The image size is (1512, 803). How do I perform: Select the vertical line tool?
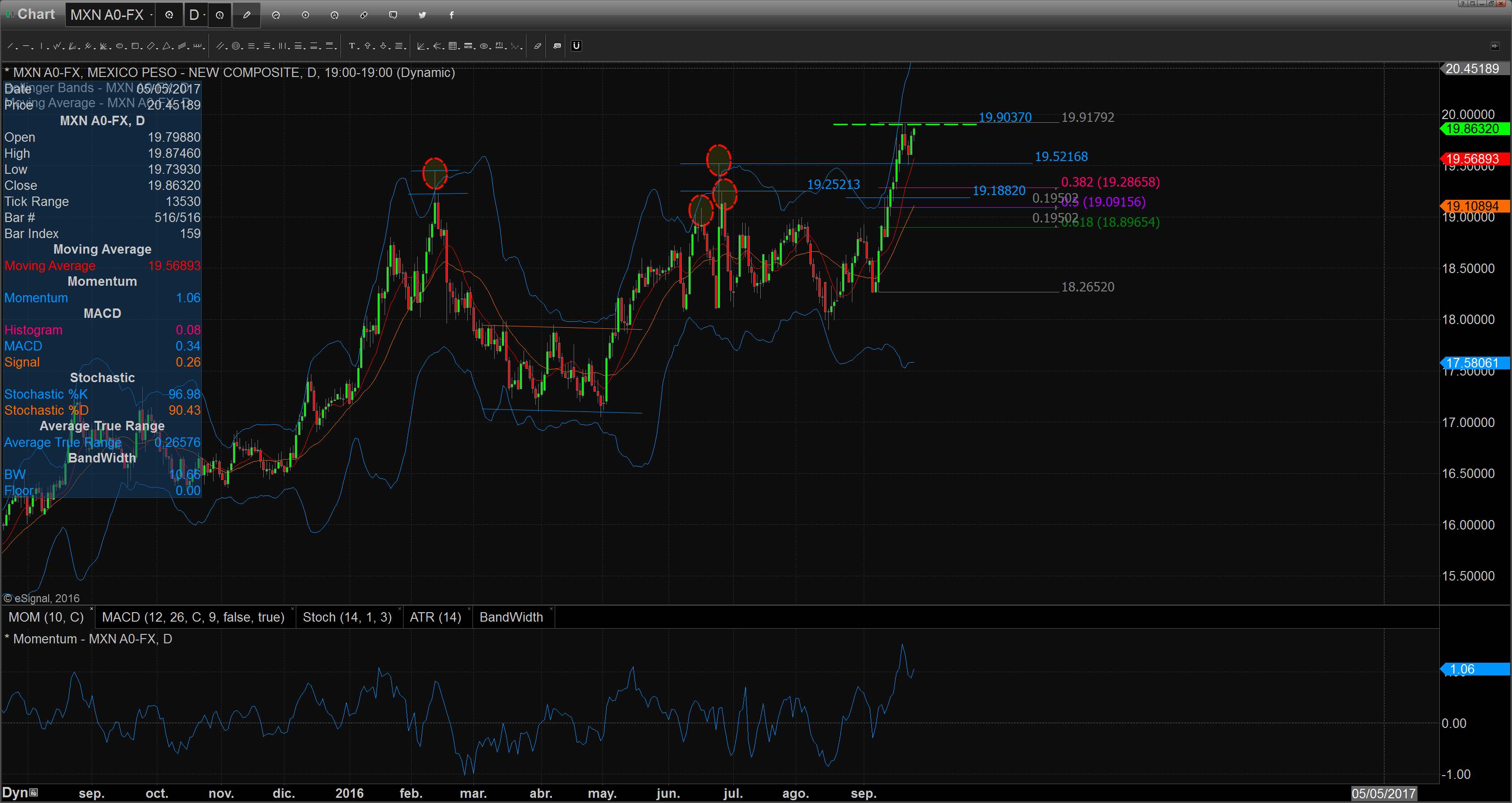41,46
